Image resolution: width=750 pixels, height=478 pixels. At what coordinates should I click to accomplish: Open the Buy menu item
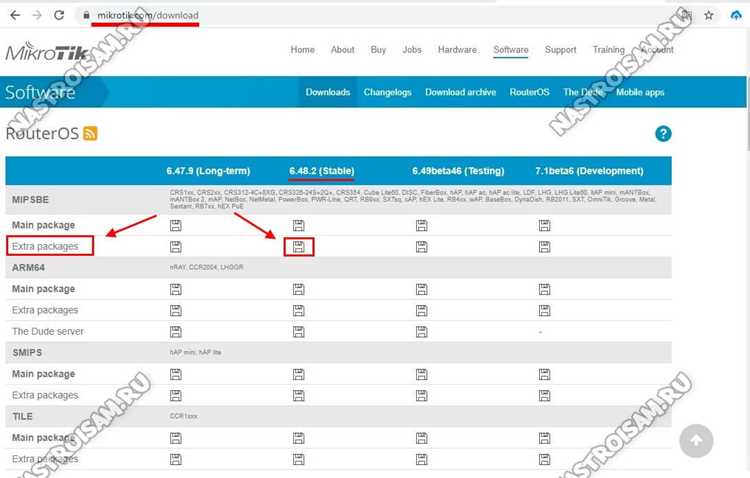378,50
